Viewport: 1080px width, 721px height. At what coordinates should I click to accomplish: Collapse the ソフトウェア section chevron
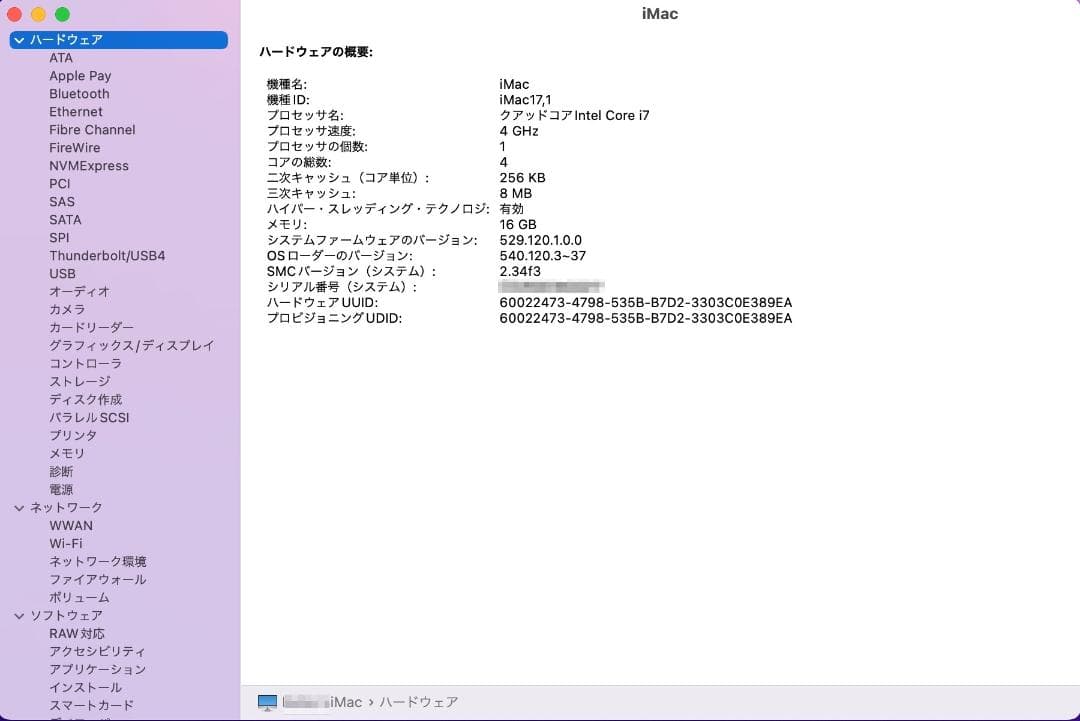tap(19, 616)
